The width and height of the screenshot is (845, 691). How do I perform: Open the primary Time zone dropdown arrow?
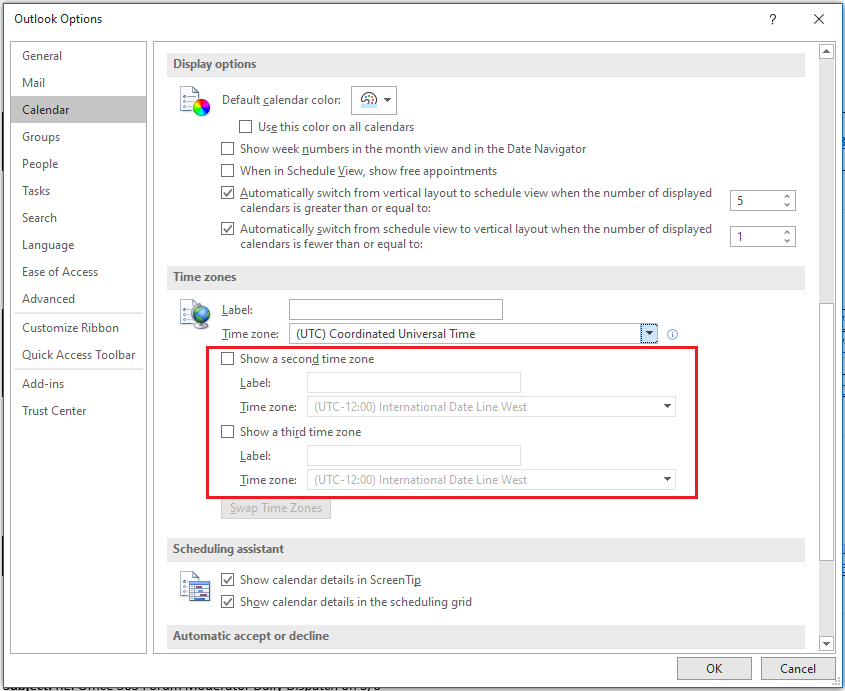(x=649, y=334)
